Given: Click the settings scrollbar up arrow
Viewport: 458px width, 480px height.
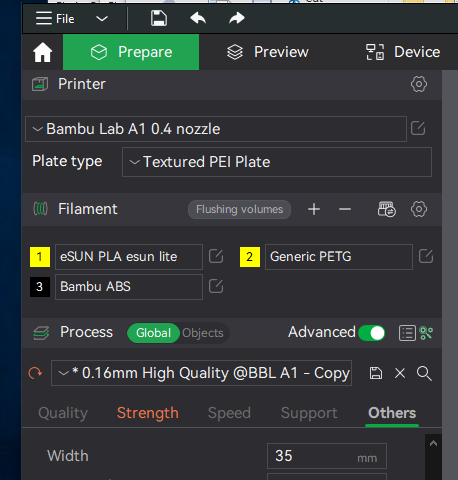Looking at the screenshot, I should (x=433, y=443).
